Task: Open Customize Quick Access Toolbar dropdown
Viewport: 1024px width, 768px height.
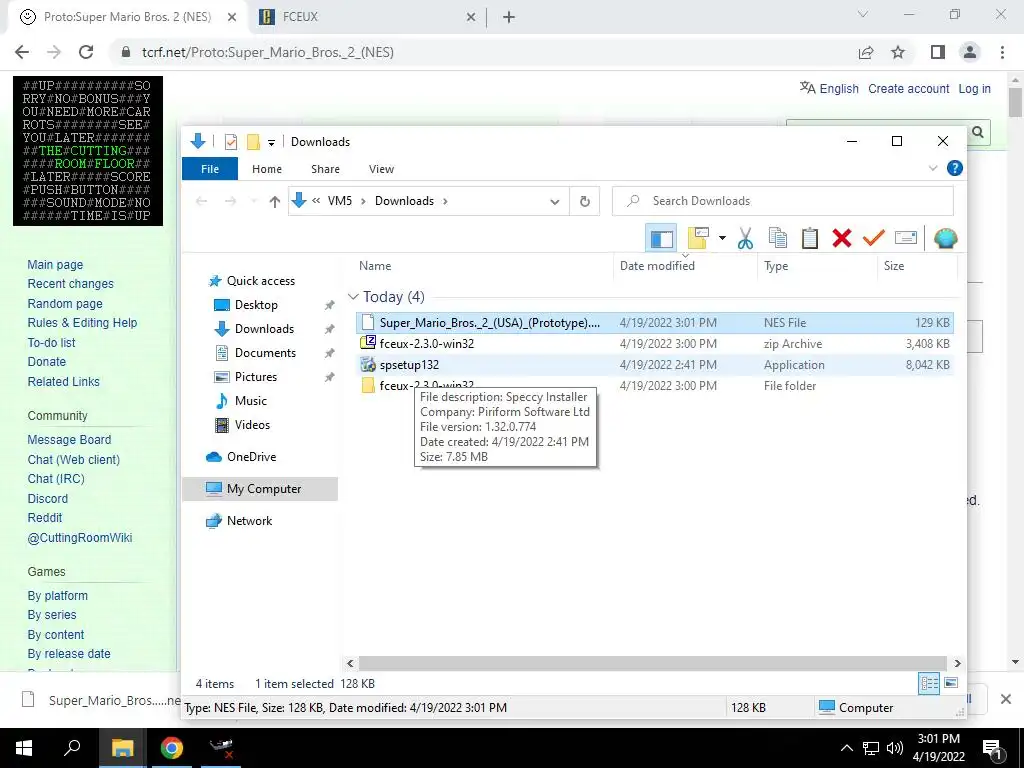Action: click(x=271, y=142)
